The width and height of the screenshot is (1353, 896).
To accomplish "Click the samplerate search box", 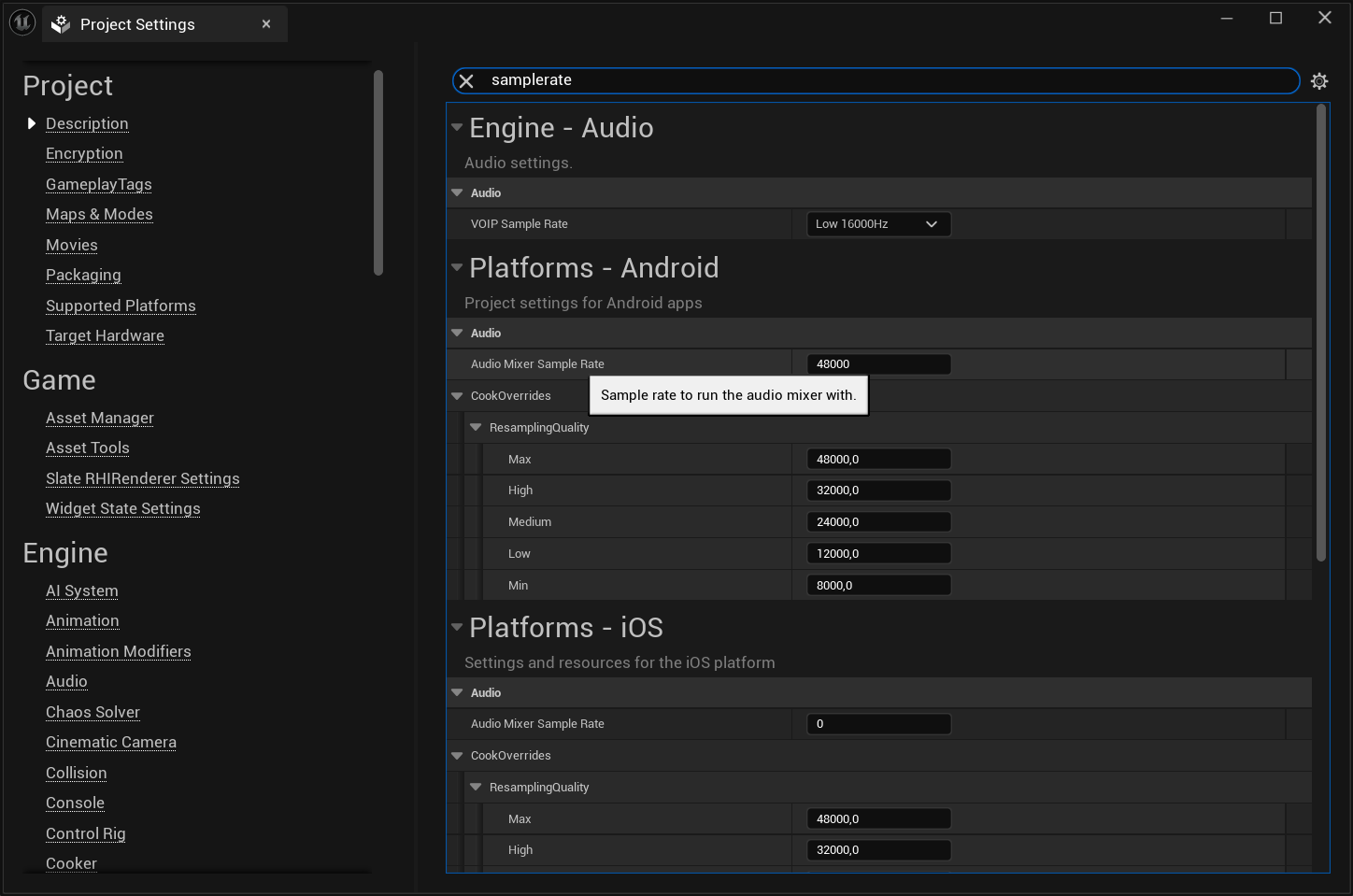I will coord(878,80).
